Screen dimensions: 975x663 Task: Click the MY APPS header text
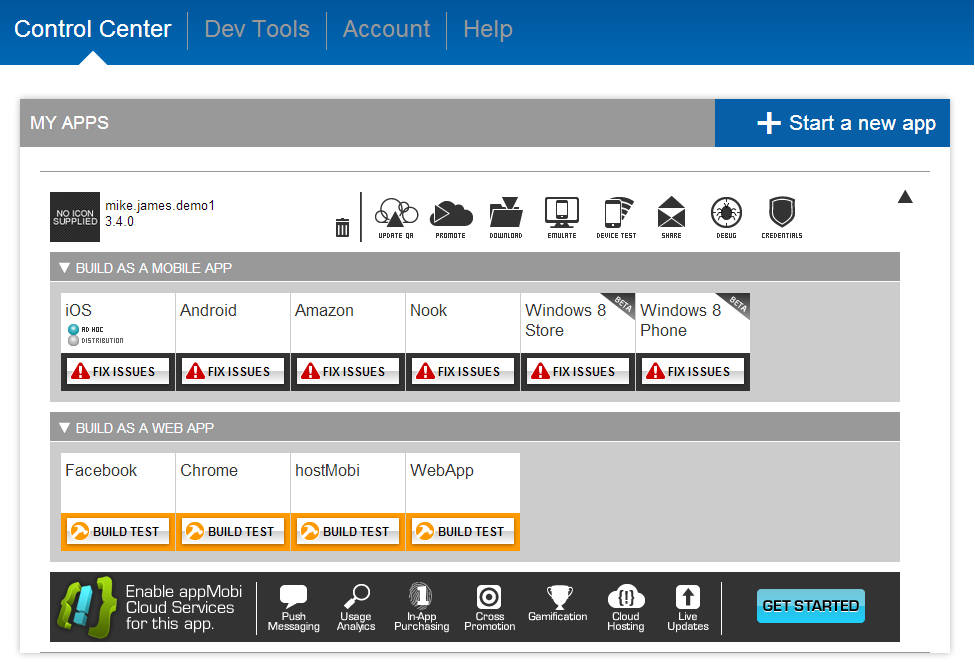[69, 123]
